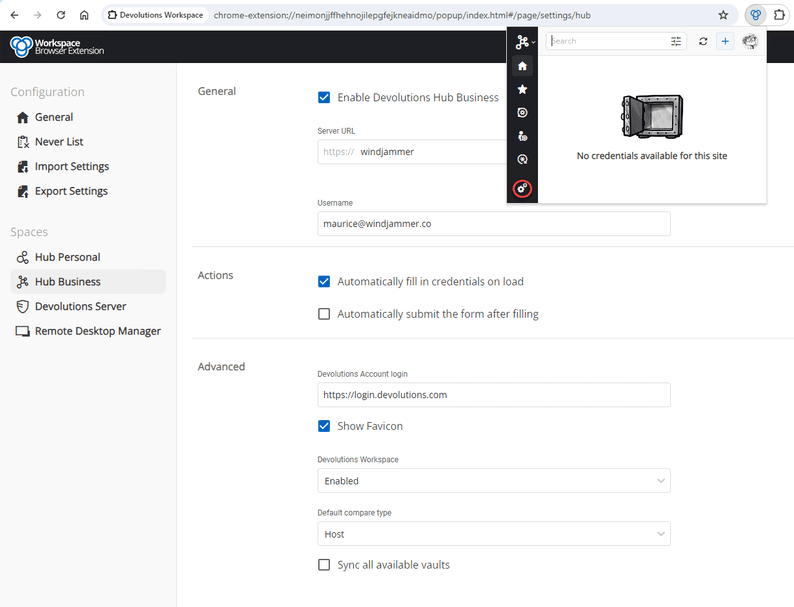Go to Export Settings

point(71,191)
